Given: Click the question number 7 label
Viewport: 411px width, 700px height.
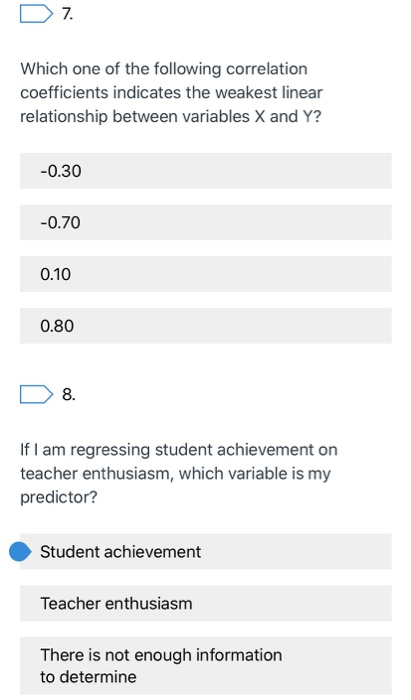Looking at the screenshot, I should click(67, 14).
